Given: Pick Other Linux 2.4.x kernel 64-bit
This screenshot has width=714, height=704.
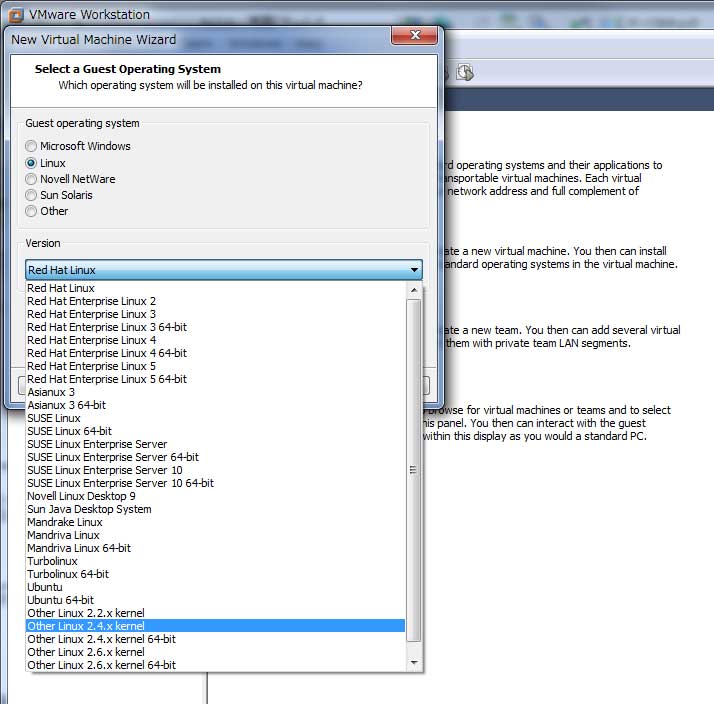Looking at the screenshot, I should pos(215,638).
